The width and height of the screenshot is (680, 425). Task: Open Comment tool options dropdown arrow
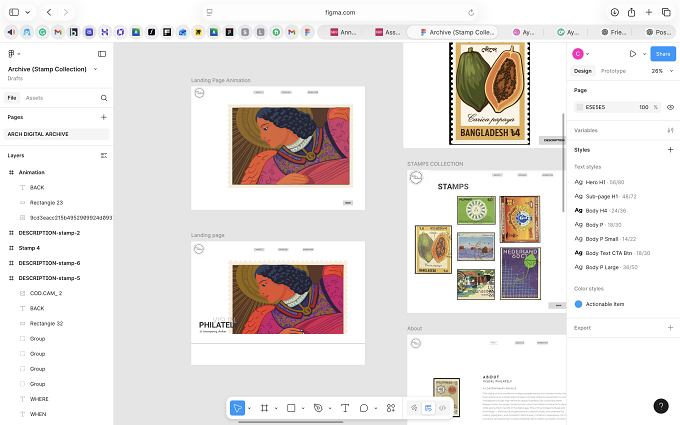(x=376, y=408)
